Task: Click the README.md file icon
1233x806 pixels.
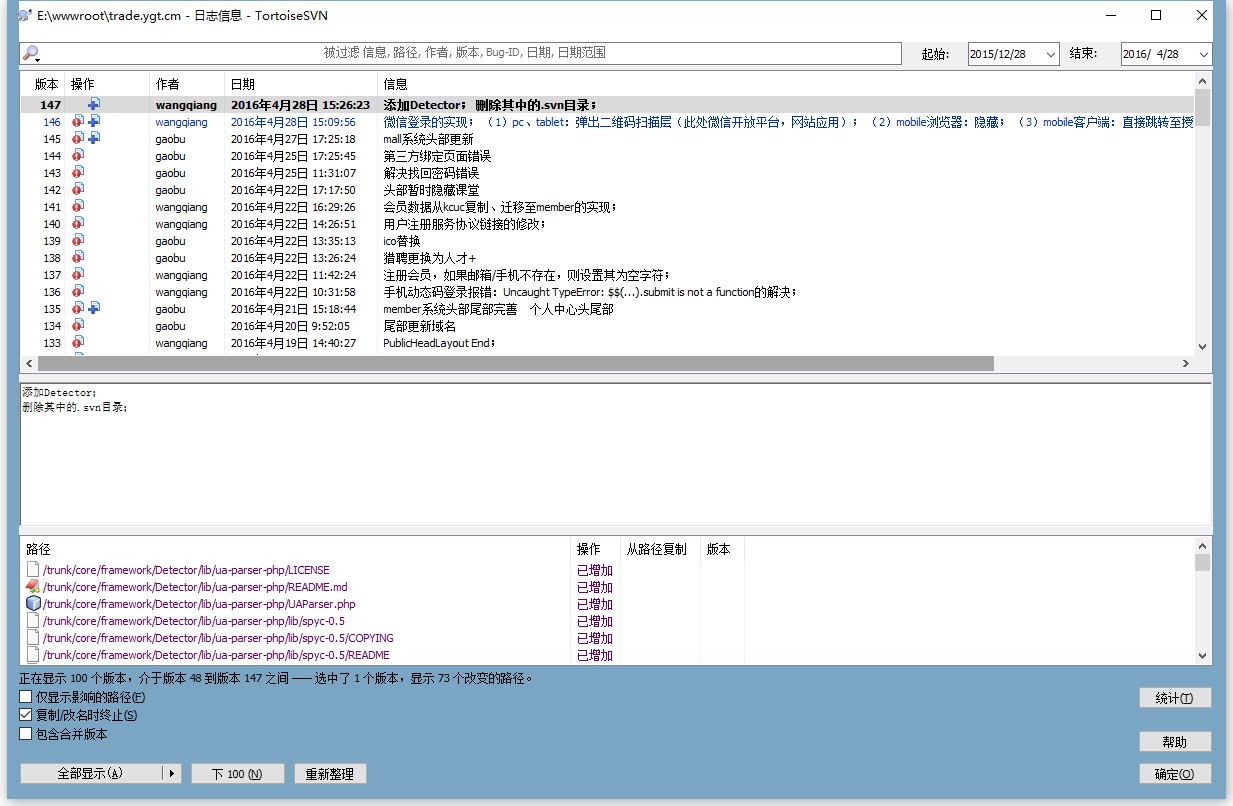Action: pos(33,587)
